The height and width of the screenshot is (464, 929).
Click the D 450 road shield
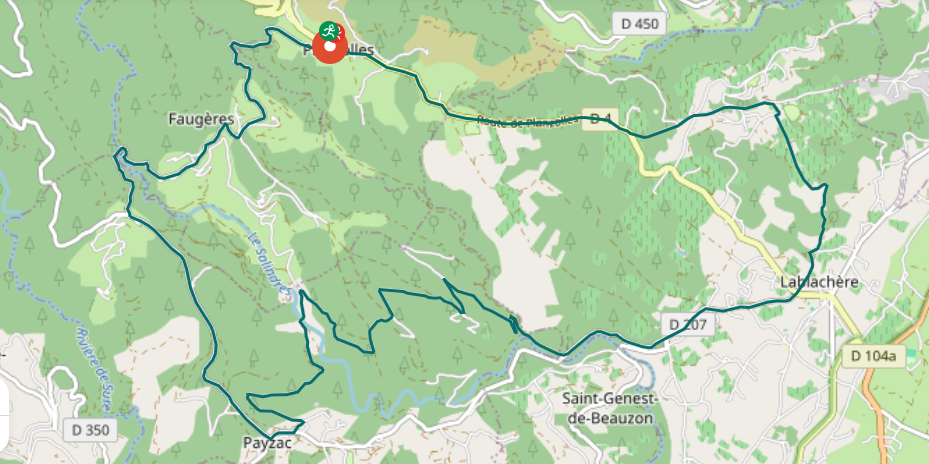(x=639, y=24)
